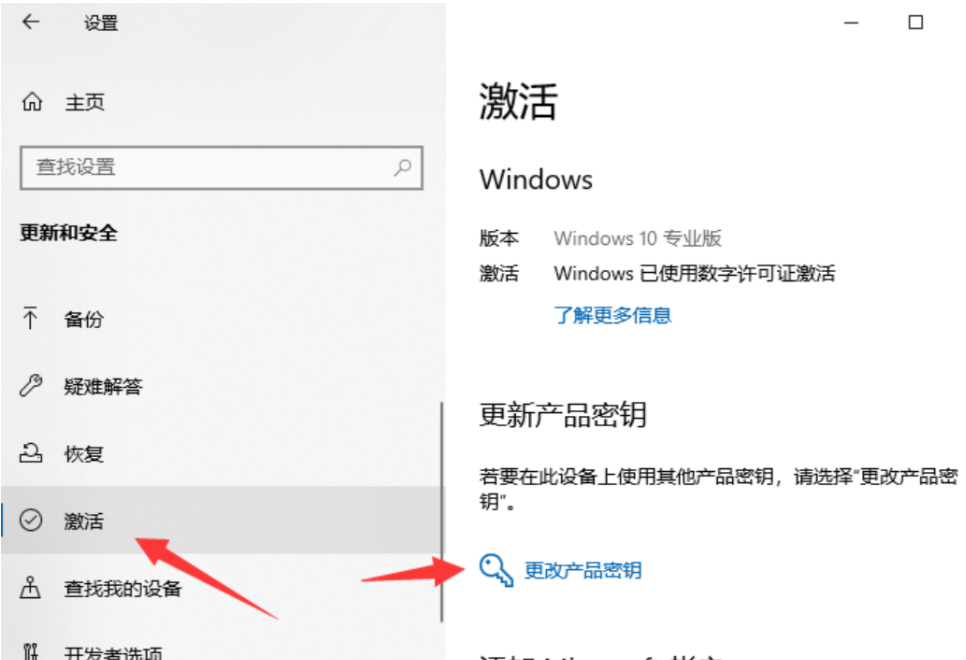Open the 了解更多信息 link
Image resolution: width=966 pixels, height=660 pixels.
tap(612, 315)
